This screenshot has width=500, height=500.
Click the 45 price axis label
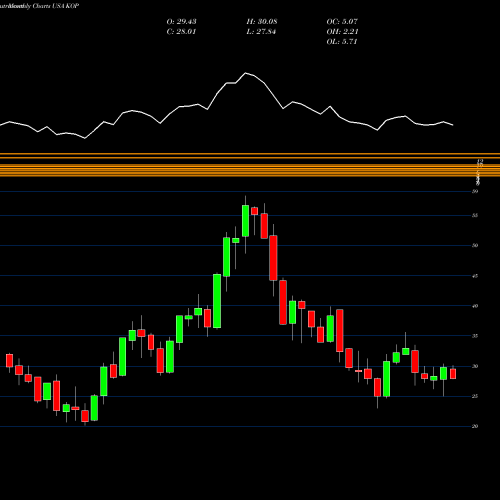pyautogui.click(x=475, y=276)
